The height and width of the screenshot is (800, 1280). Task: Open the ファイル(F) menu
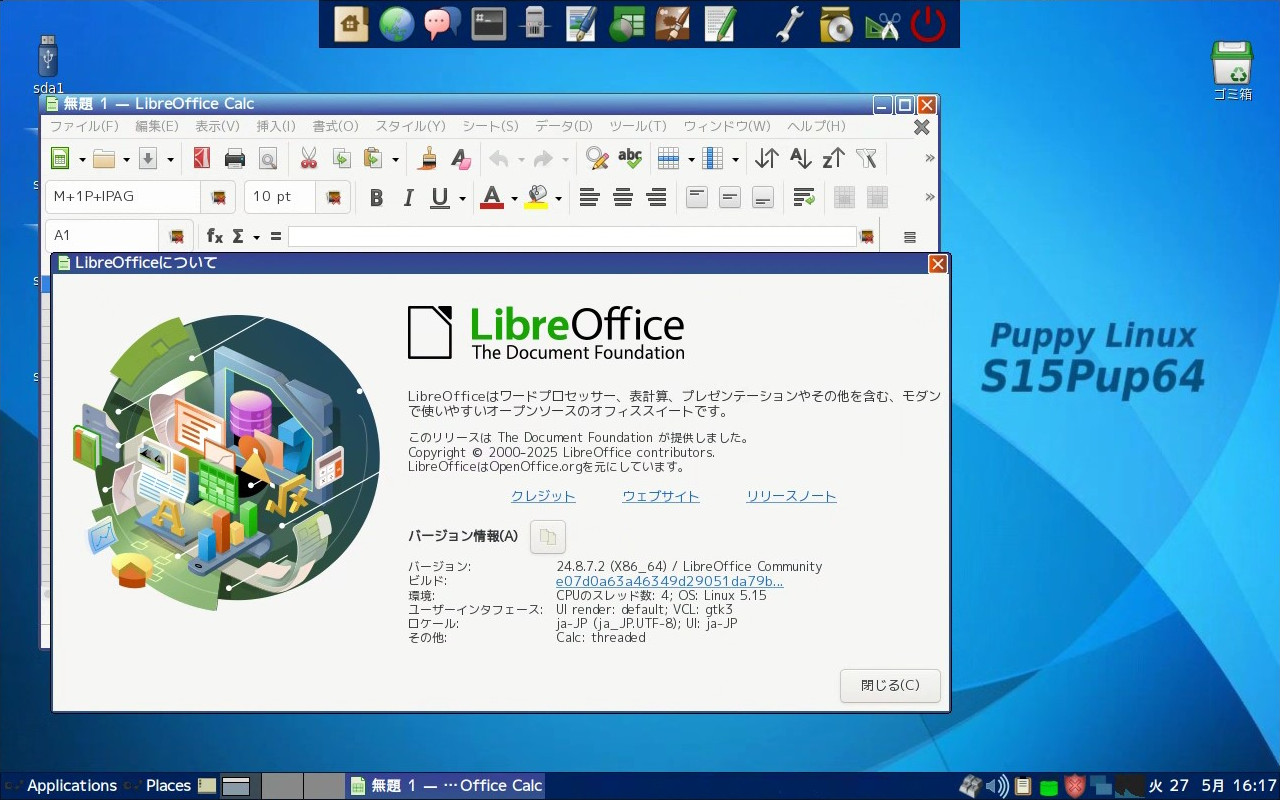click(x=84, y=126)
